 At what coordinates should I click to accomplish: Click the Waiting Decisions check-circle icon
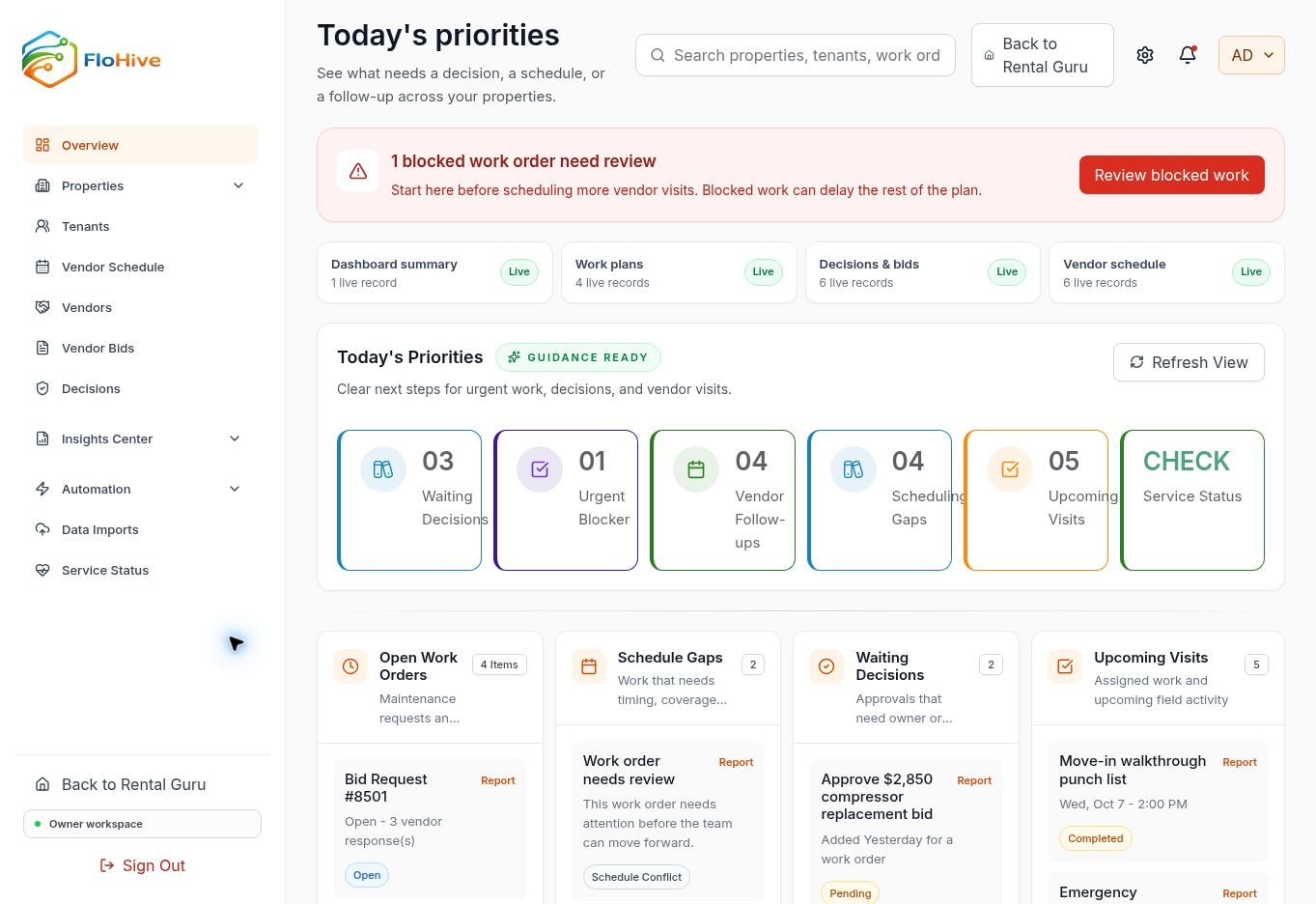pos(826,666)
